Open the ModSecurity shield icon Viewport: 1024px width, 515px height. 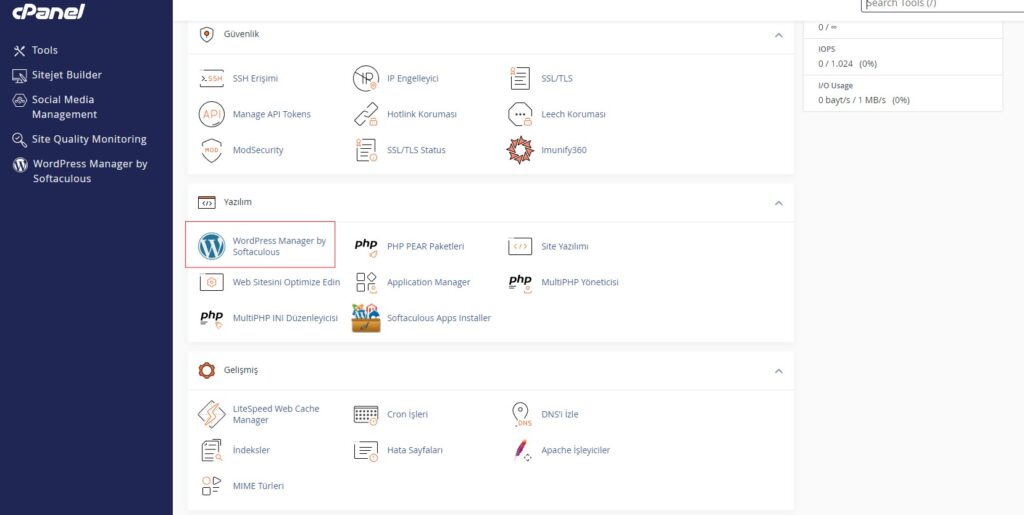212,150
